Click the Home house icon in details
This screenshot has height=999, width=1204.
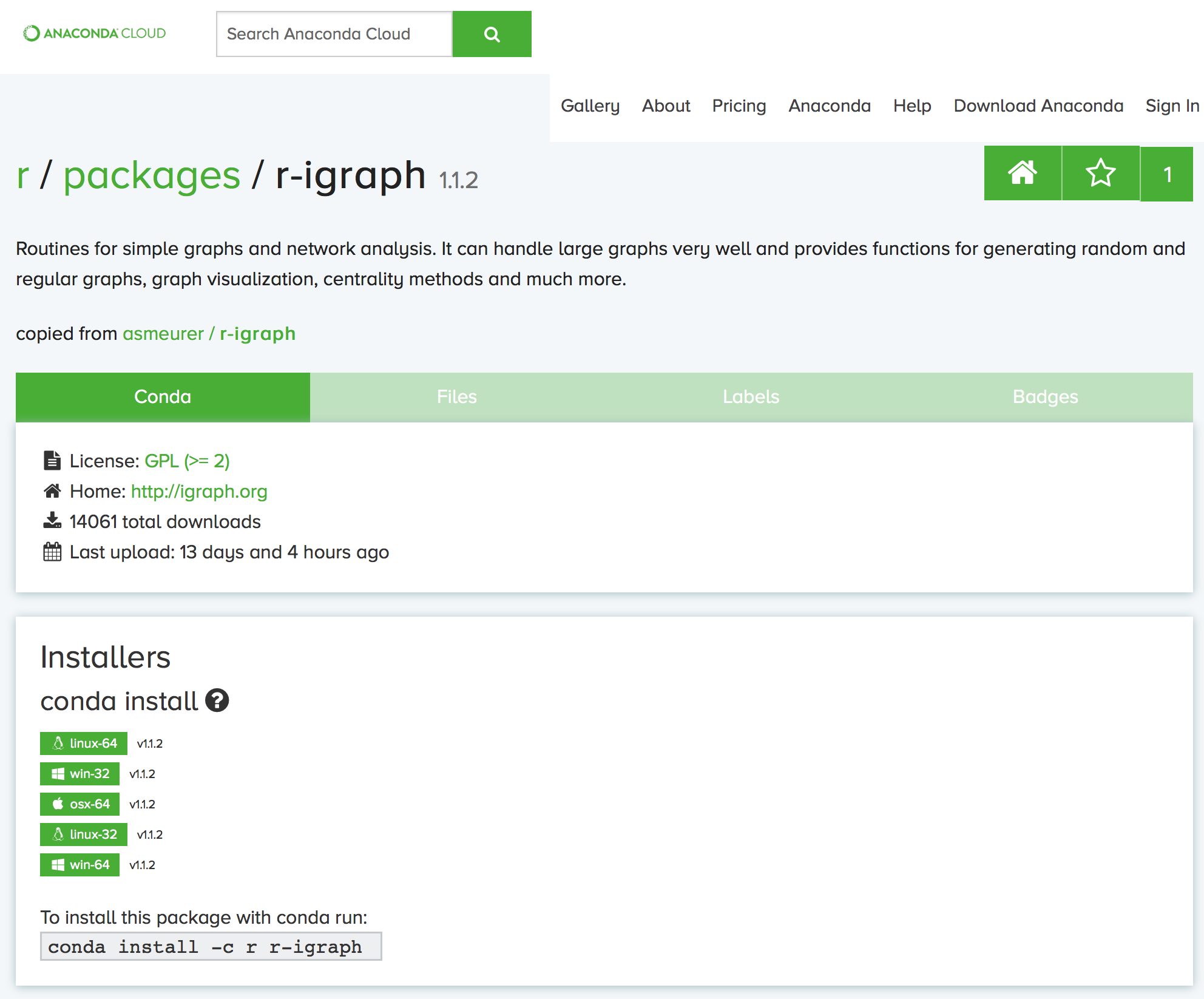(x=52, y=490)
